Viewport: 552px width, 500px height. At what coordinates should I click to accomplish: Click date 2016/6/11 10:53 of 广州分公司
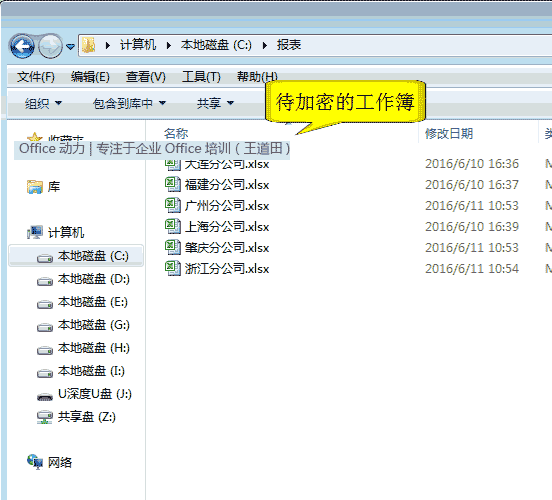pyautogui.click(x=472, y=206)
